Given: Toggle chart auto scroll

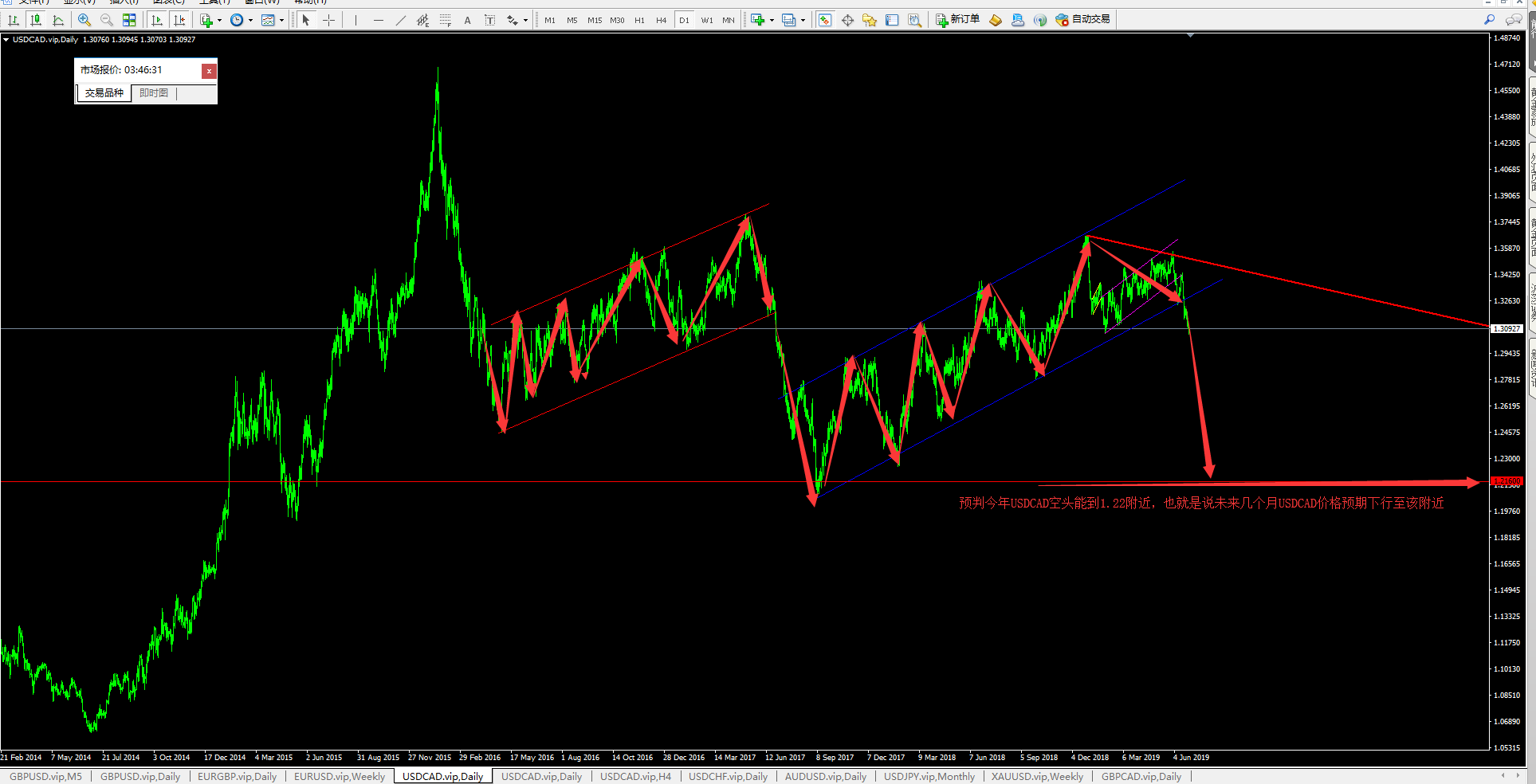Looking at the screenshot, I should click(157, 20).
